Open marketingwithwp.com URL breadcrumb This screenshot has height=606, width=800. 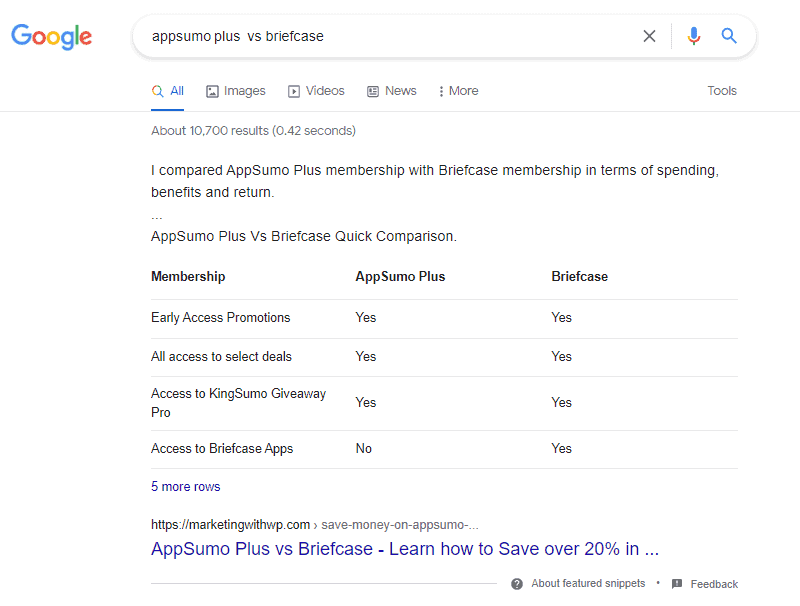coord(315,525)
